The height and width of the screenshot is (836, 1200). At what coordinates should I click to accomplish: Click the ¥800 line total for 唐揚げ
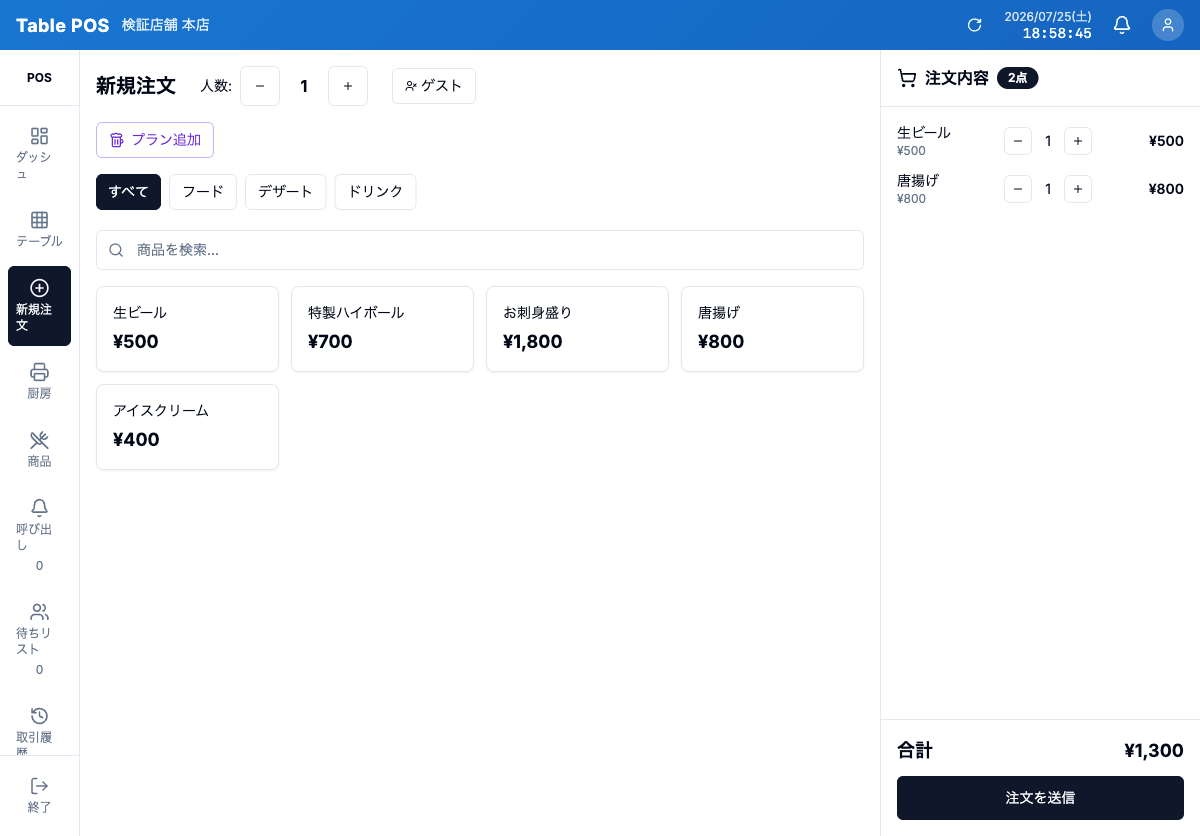point(1166,189)
